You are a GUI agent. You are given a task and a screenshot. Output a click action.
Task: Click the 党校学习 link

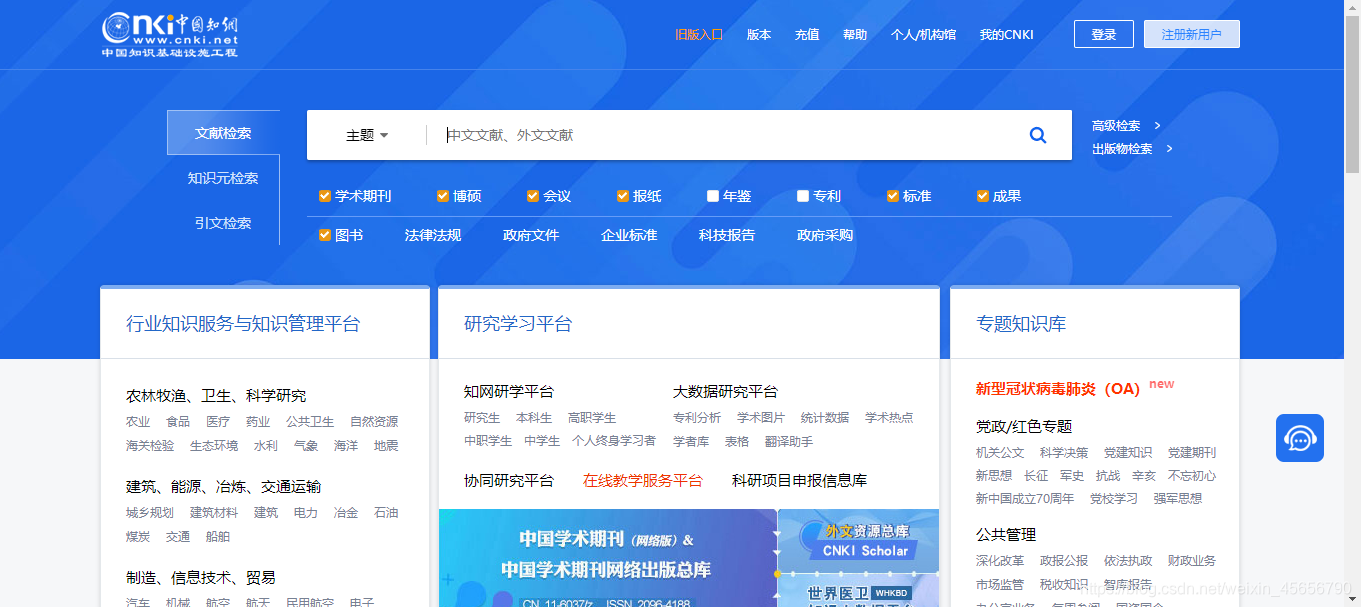(x=1114, y=498)
